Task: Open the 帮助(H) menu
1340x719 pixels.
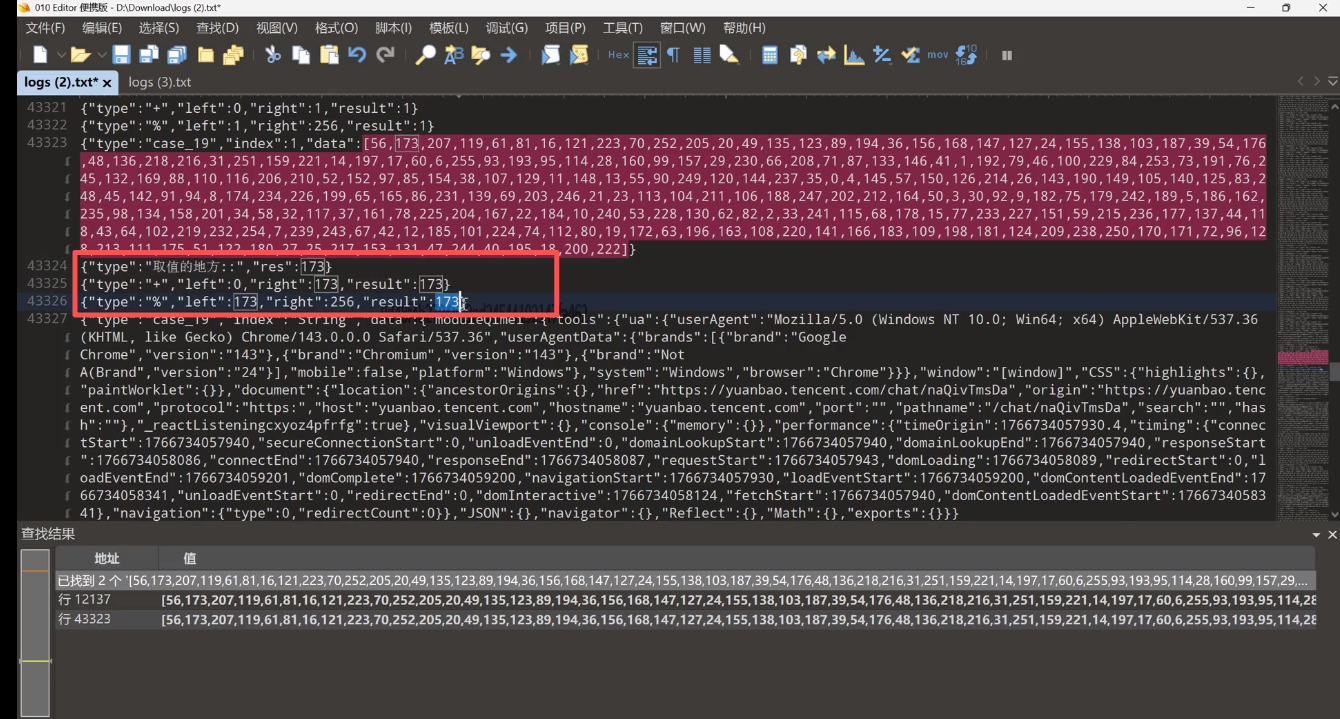Action: tap(744, 27)
